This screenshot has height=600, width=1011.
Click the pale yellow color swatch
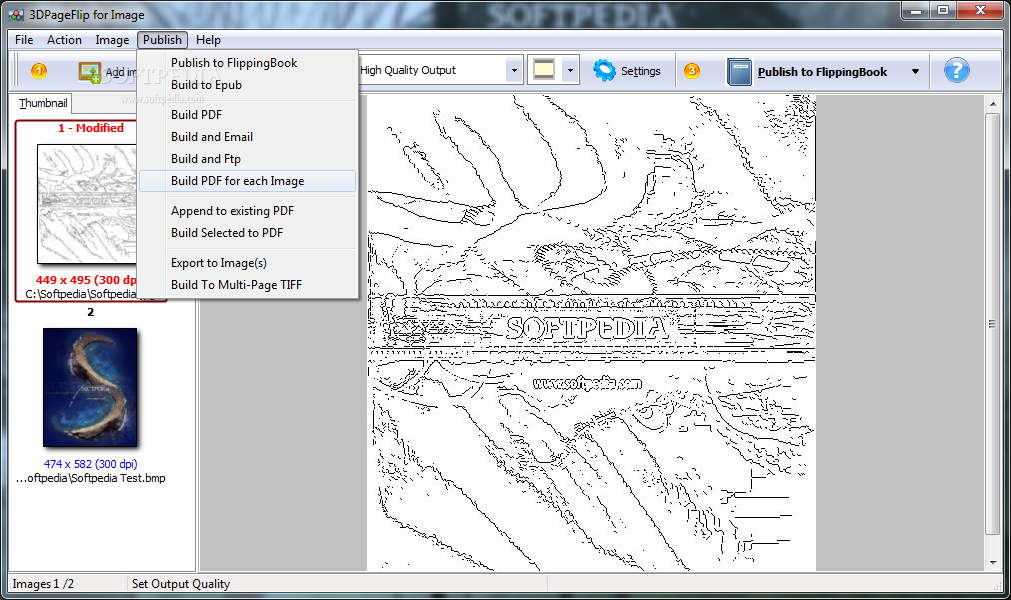[544, 70]
